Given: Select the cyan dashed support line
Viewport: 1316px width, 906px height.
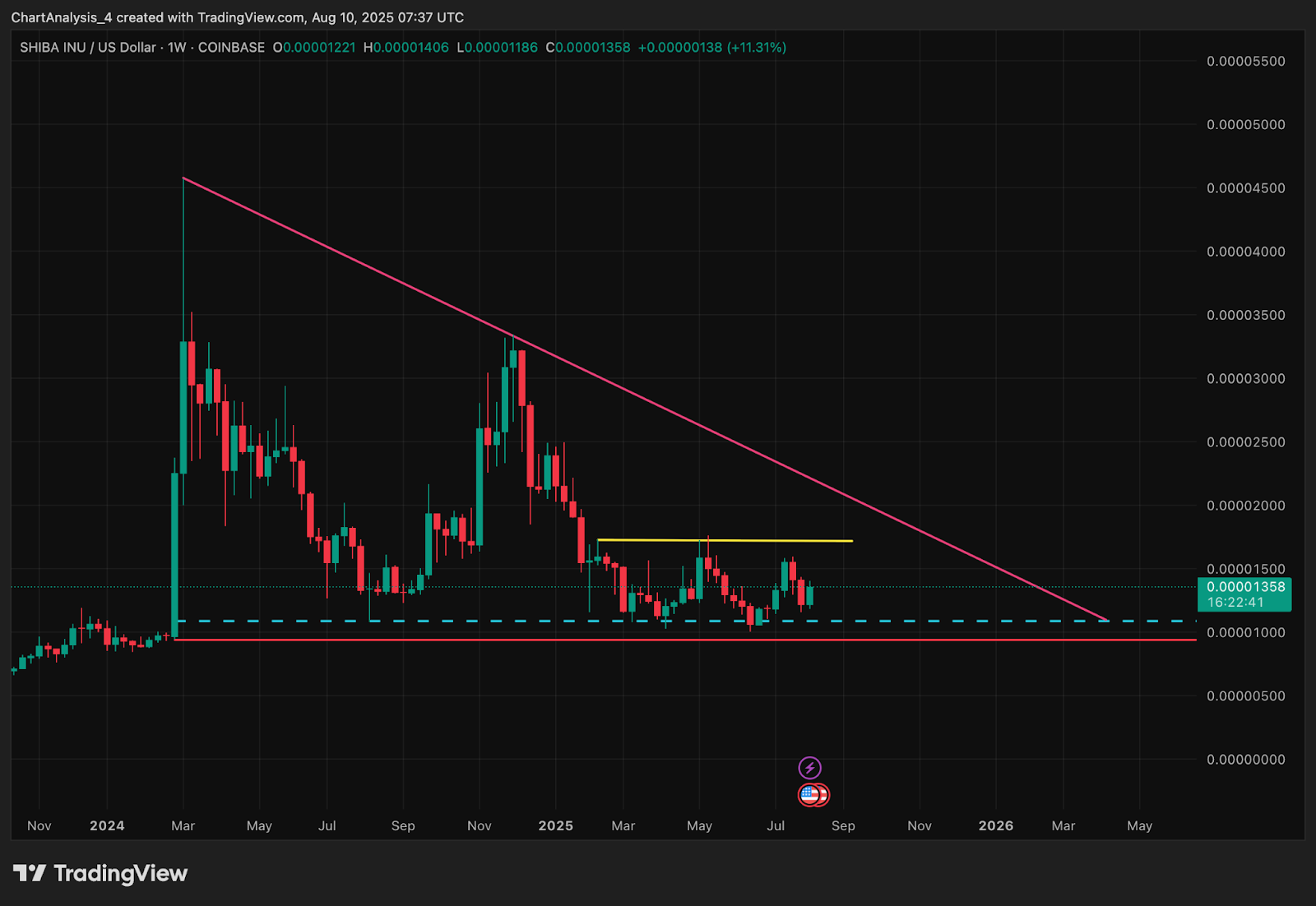Looking at the screenshot, I should click(x=687, y=621).
